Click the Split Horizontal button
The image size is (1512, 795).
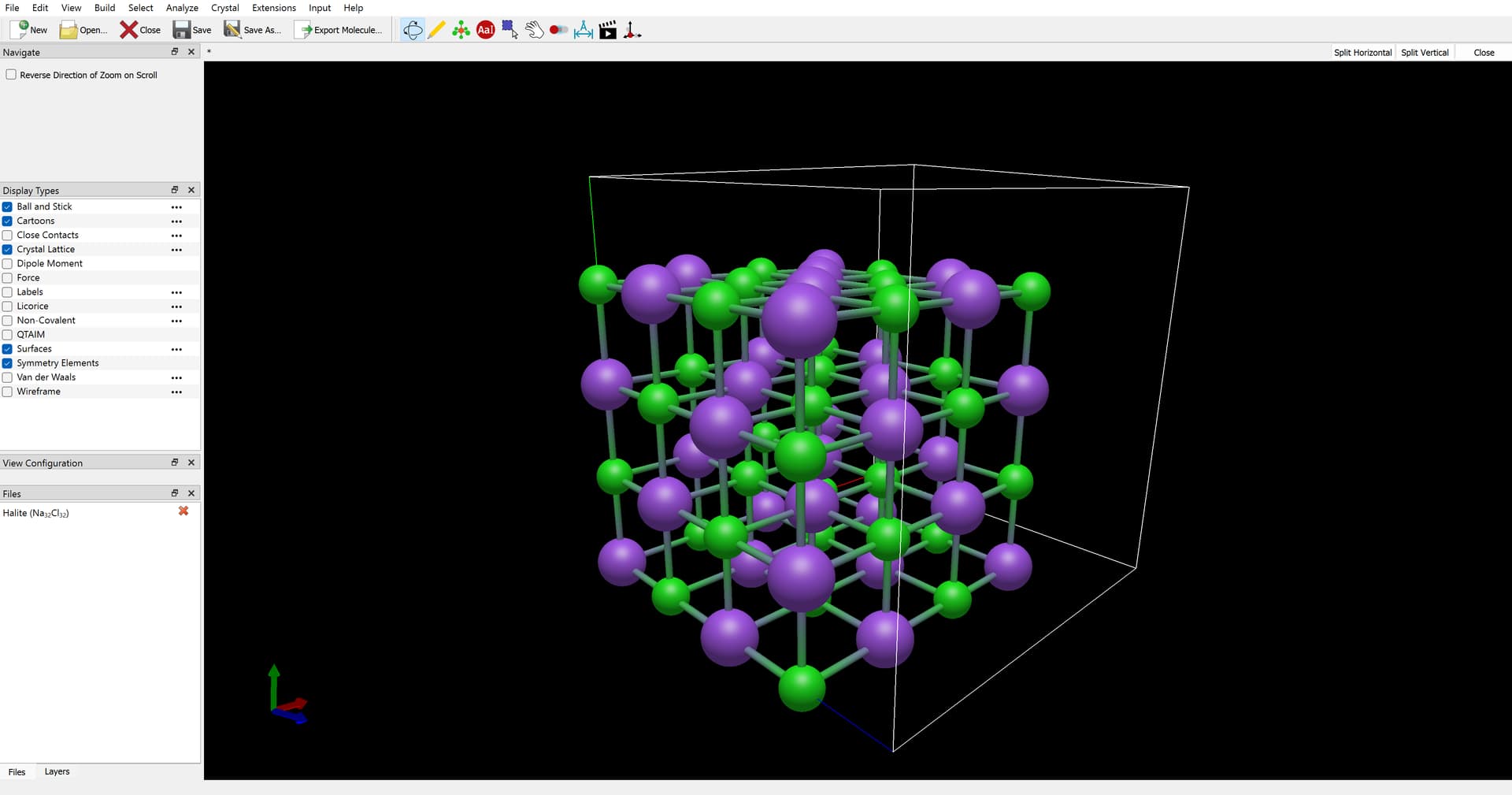coord(1362,53)
